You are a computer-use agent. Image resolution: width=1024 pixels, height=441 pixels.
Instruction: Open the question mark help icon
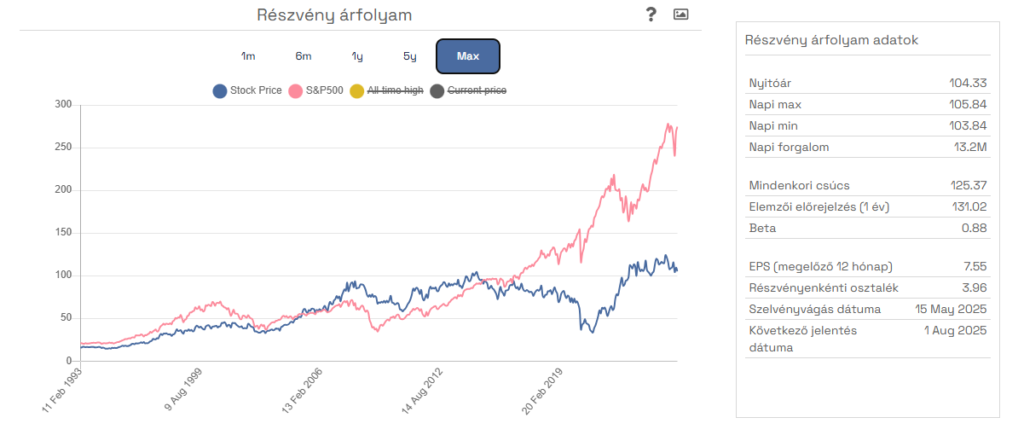coord(650,14)
